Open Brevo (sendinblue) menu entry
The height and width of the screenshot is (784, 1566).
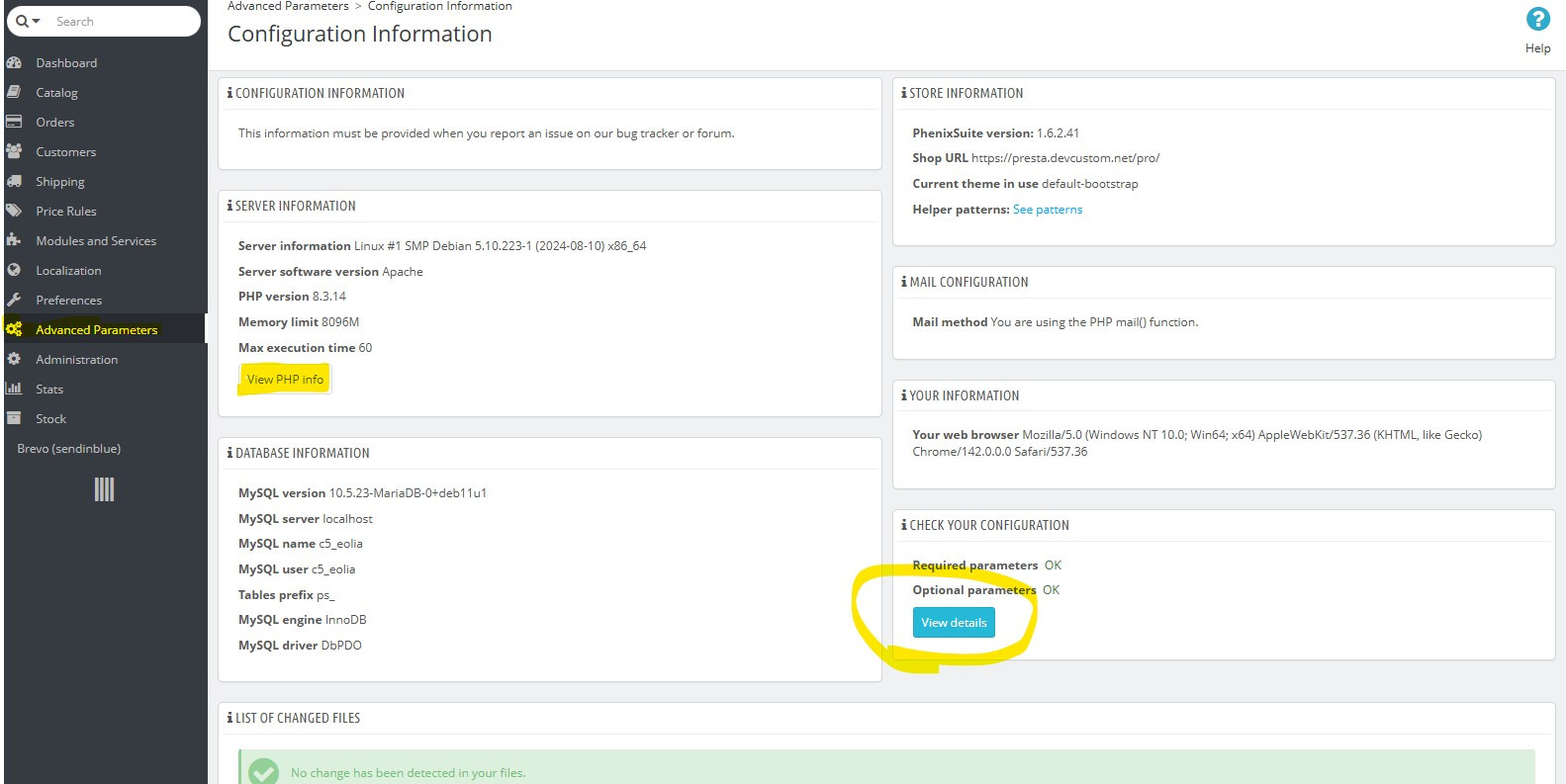pos(68,448)
